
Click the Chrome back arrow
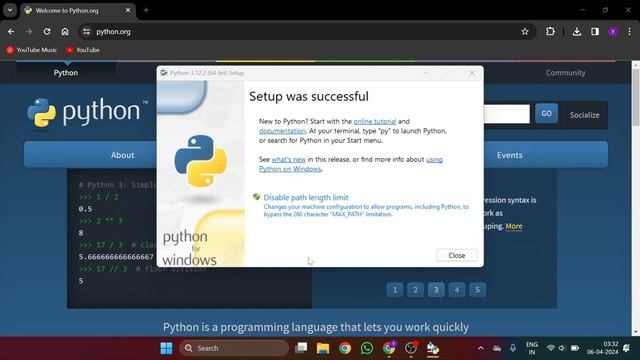click(x=11, y=31)
